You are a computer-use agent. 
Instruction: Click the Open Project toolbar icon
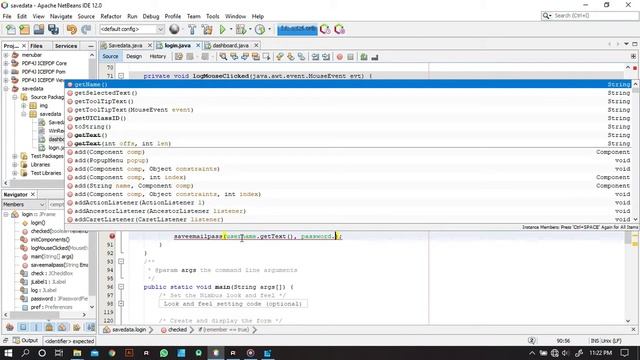[39, 29]
